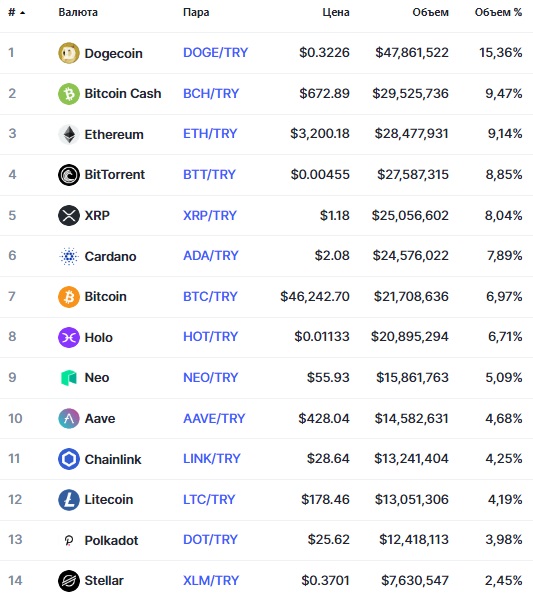This screenshot has height=597, width=533.
Task: Click the Пара column header
Action: (196, 12)
